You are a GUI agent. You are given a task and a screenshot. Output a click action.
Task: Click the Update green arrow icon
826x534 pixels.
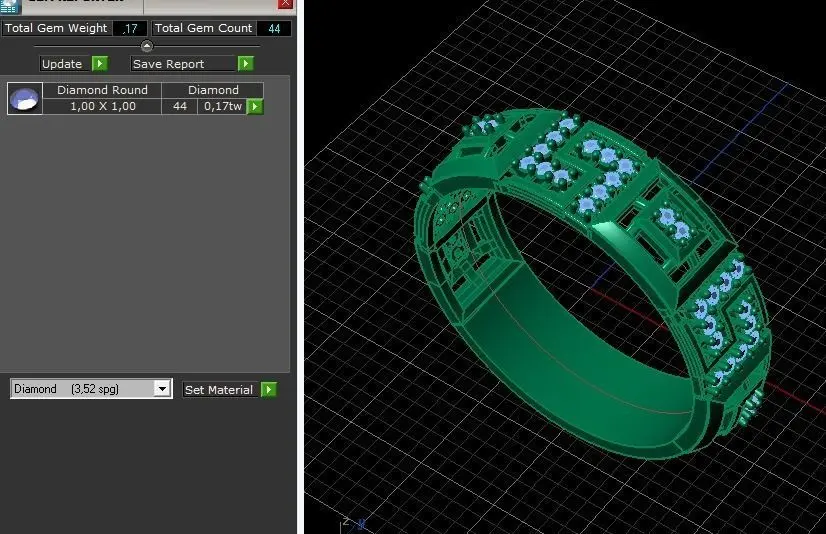100,64
